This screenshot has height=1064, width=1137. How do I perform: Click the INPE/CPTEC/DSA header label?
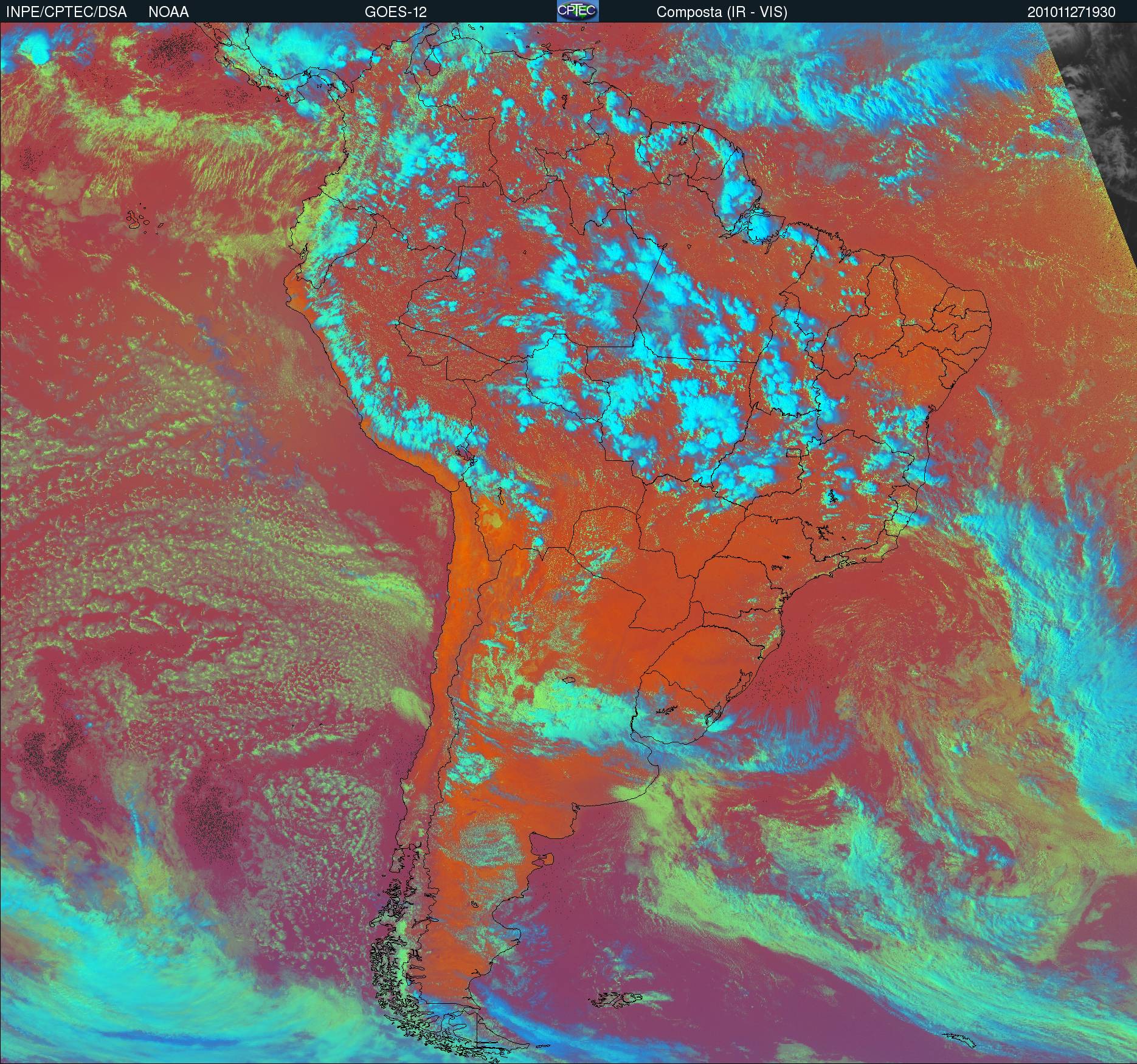(66, 12)
